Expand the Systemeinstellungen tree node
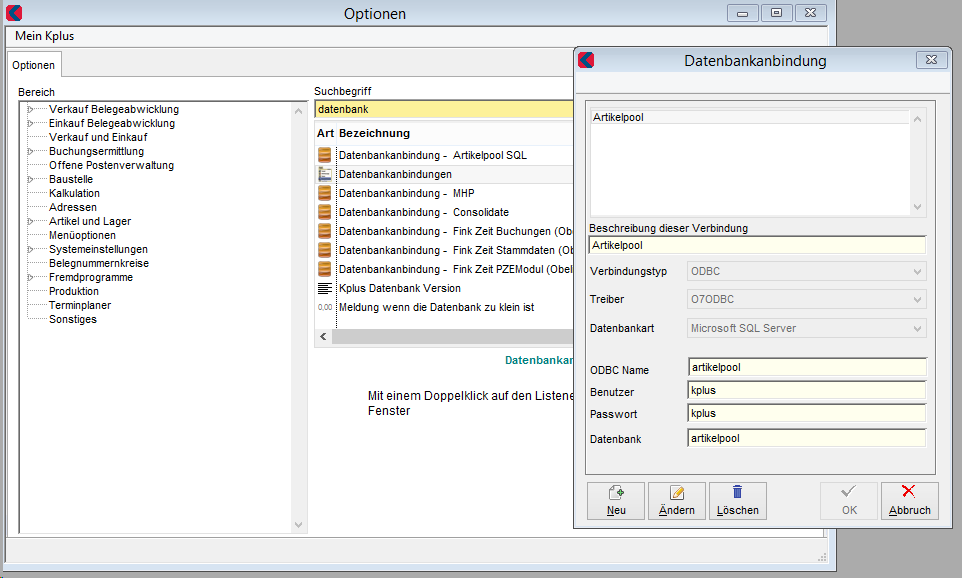This screenshot has width=962, height=578. click(x=31, y=249)
